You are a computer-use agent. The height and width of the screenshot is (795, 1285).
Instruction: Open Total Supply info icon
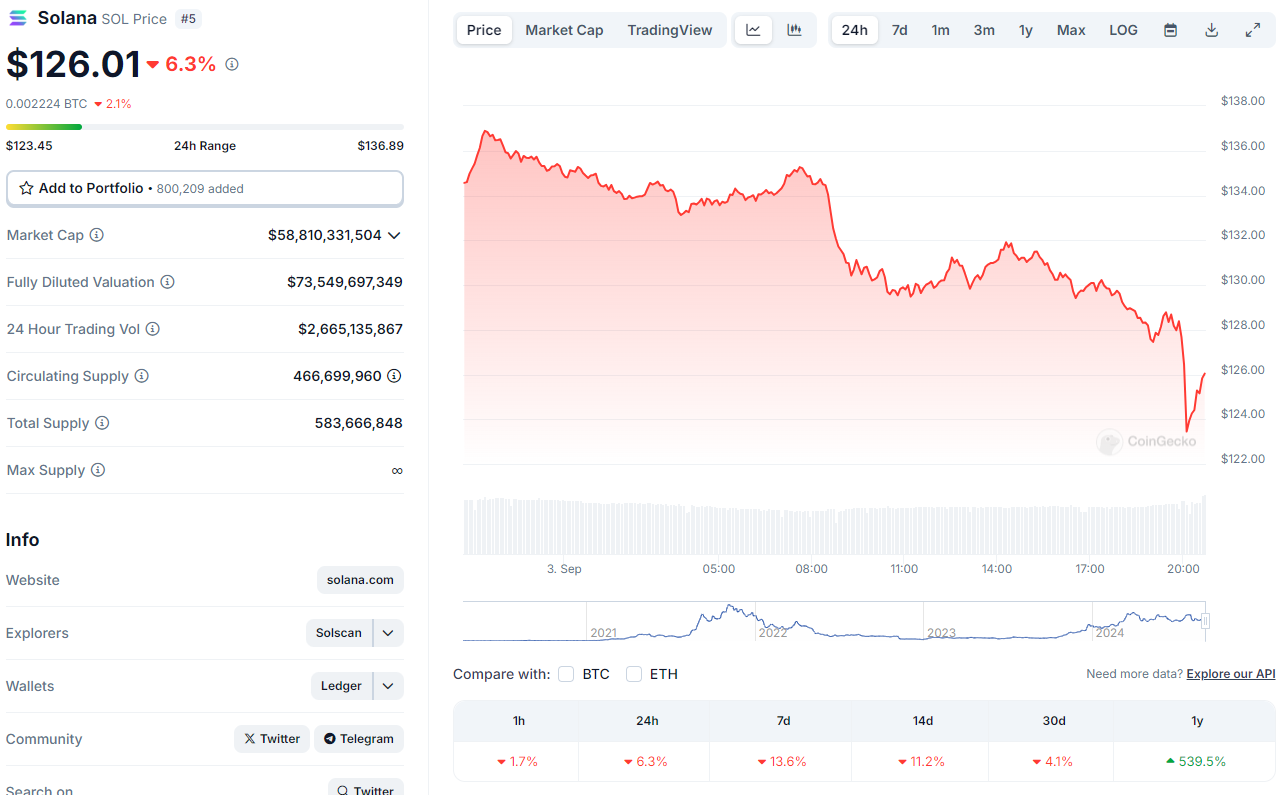tap(101, 423)
